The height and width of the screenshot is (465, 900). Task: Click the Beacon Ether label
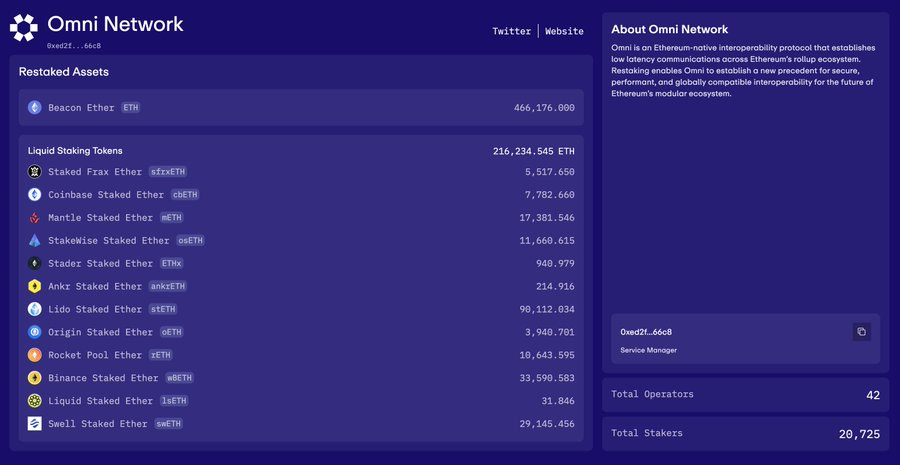tap(81, 107)
